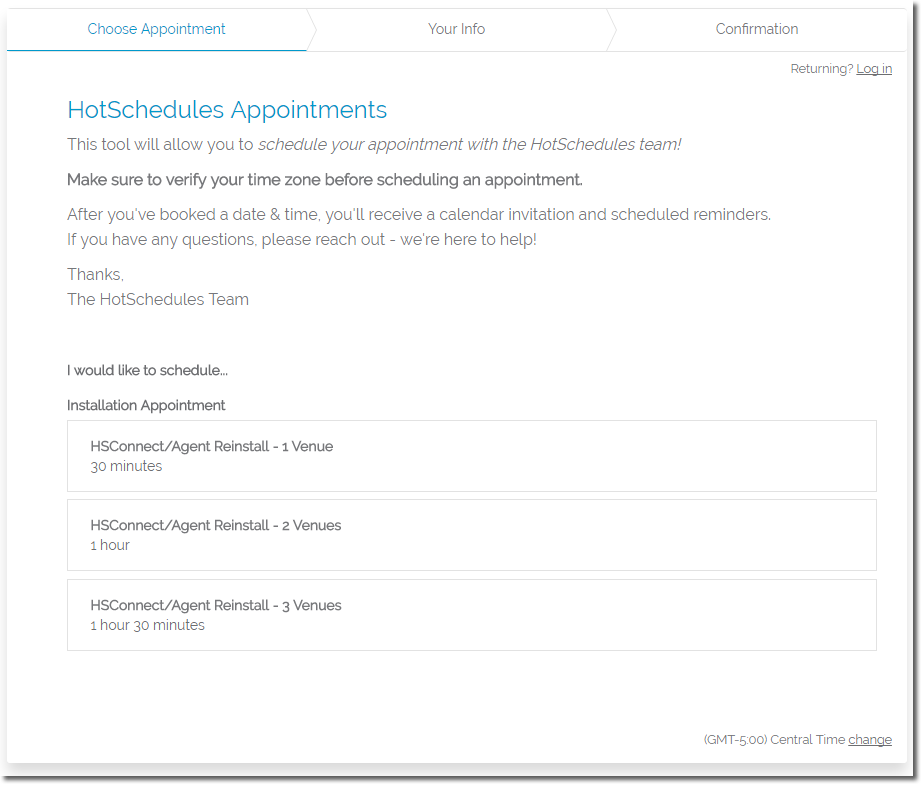Viewport: 923px width, 786px height.
Task: Click the calendar invitation reminder paragraph
Action: pos(419,215)
